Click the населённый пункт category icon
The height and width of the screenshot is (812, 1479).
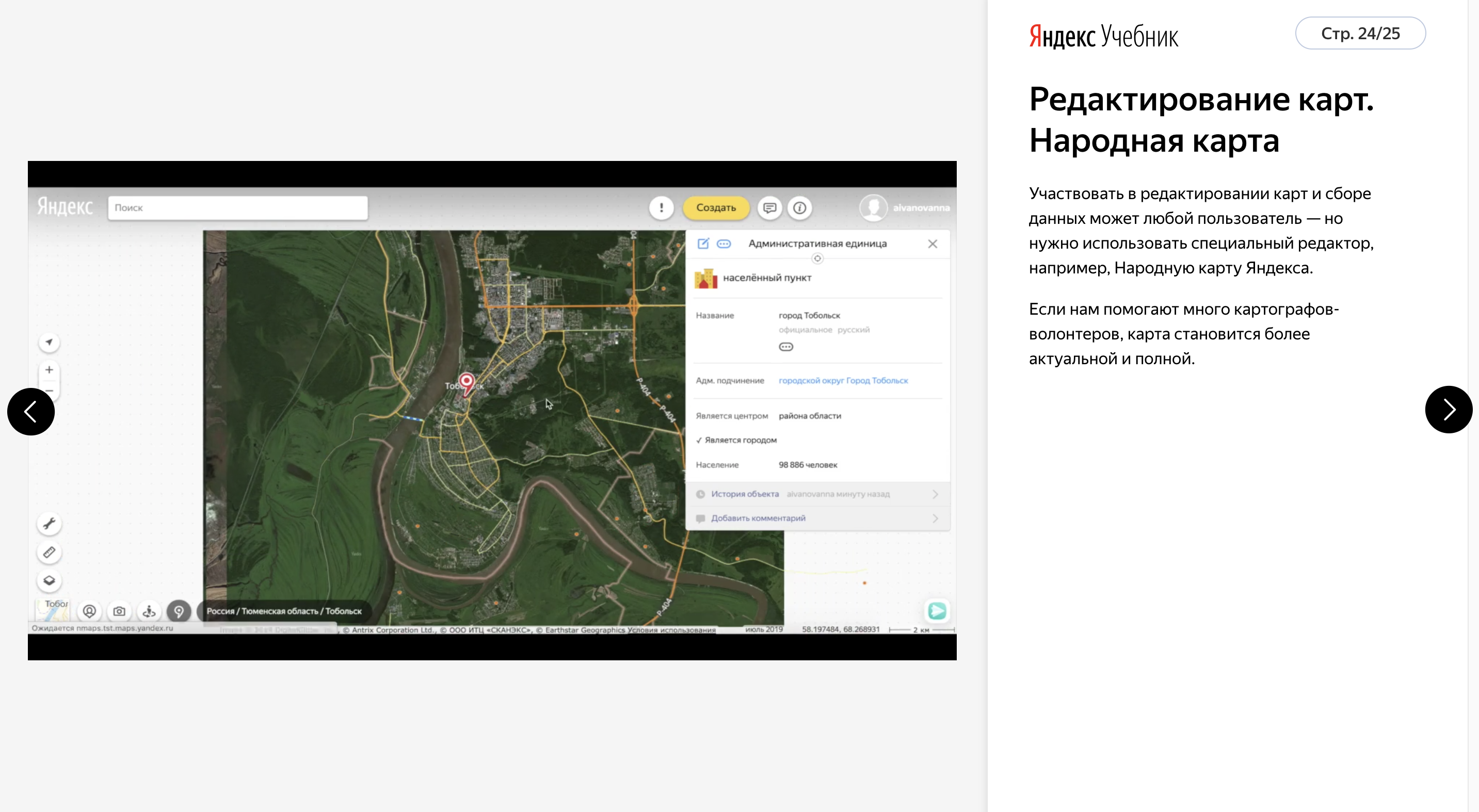tap(705, 278)
